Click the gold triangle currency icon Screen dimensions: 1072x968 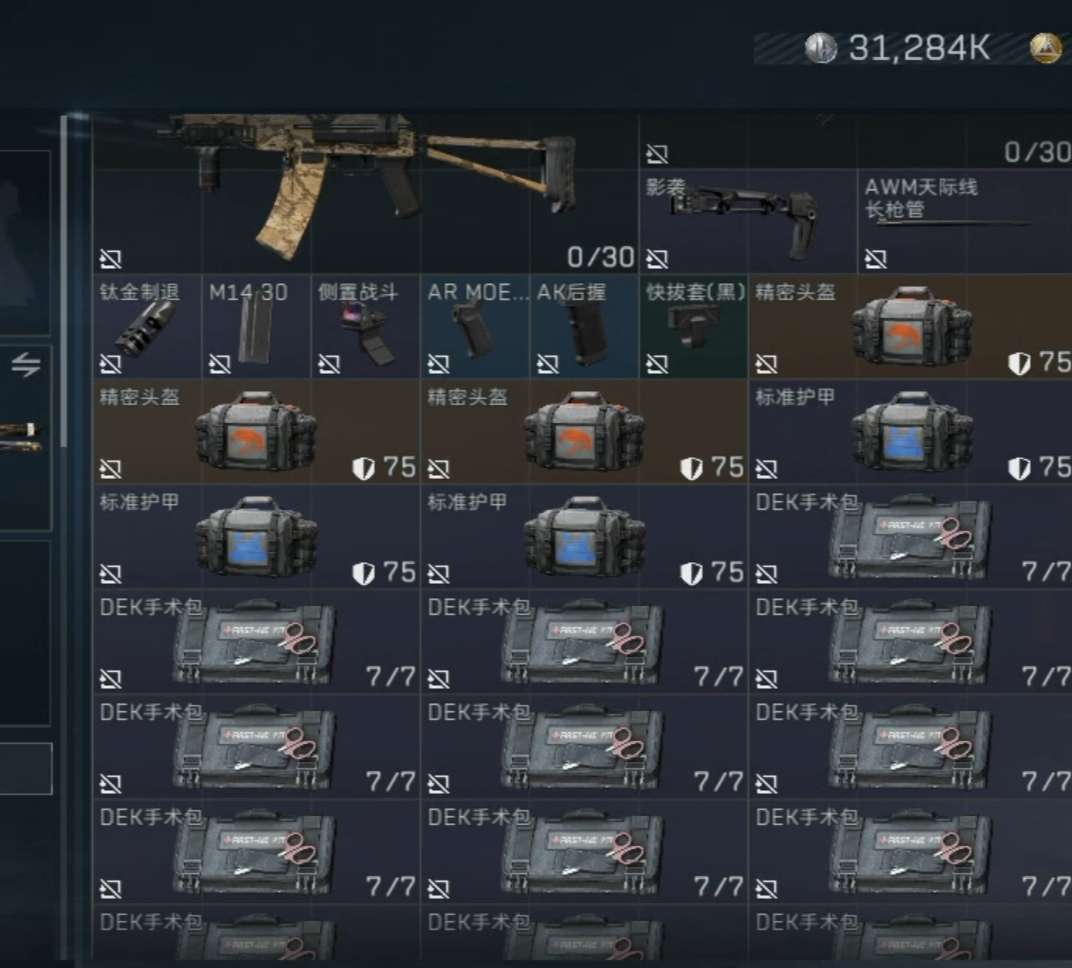coord(1046,47)
